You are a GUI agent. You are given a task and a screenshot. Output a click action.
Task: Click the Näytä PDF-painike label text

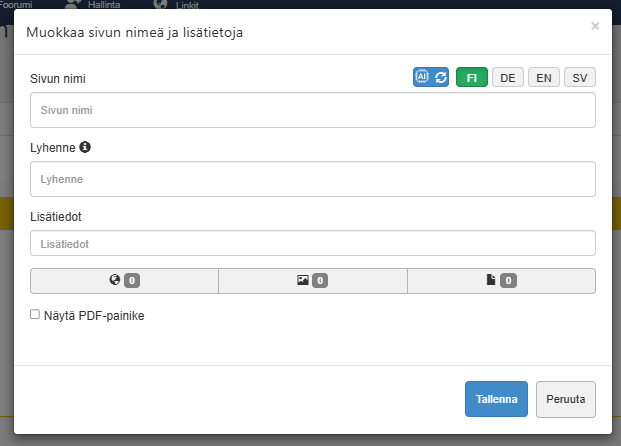94,316
